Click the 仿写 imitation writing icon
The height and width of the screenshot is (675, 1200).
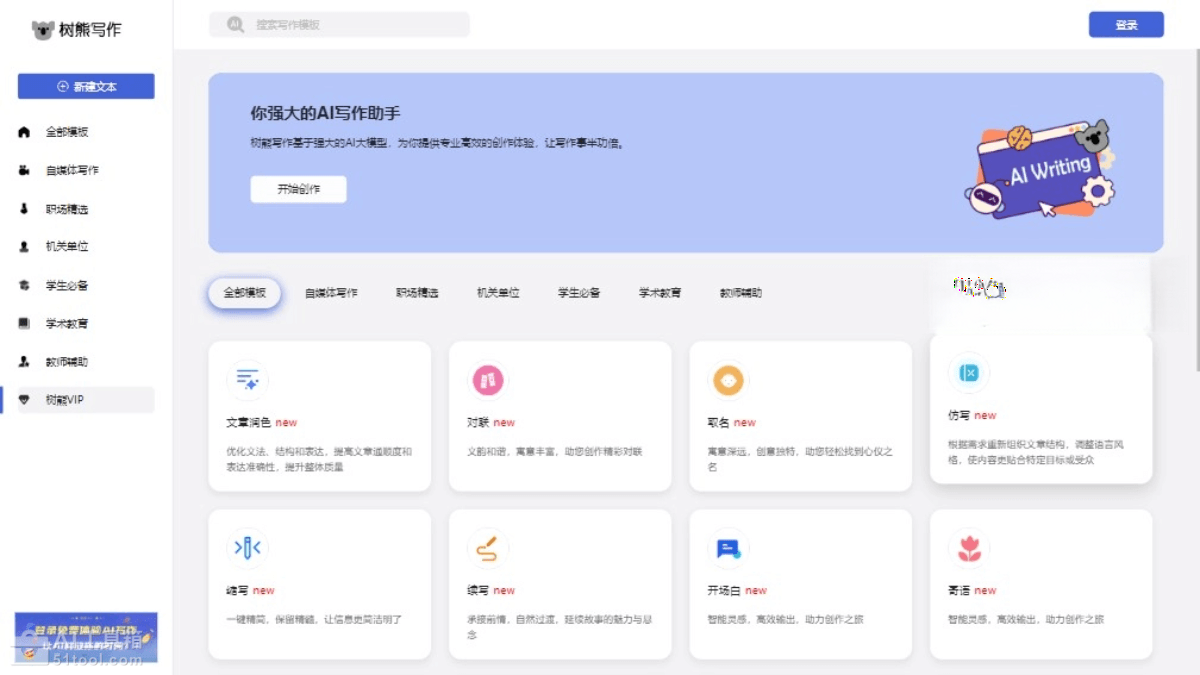pos(968,373)
